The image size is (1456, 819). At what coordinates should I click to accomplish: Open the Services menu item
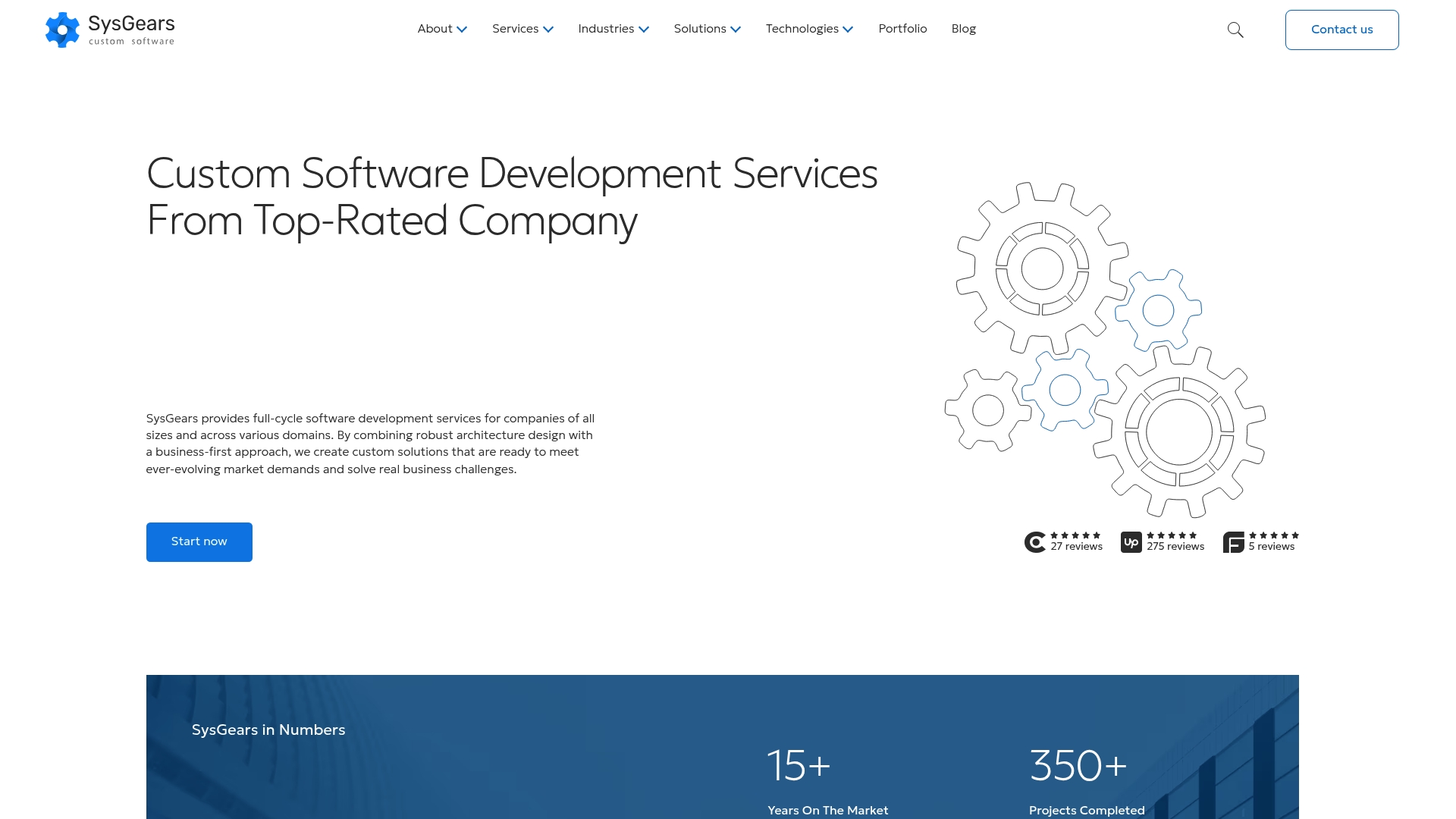515,29
